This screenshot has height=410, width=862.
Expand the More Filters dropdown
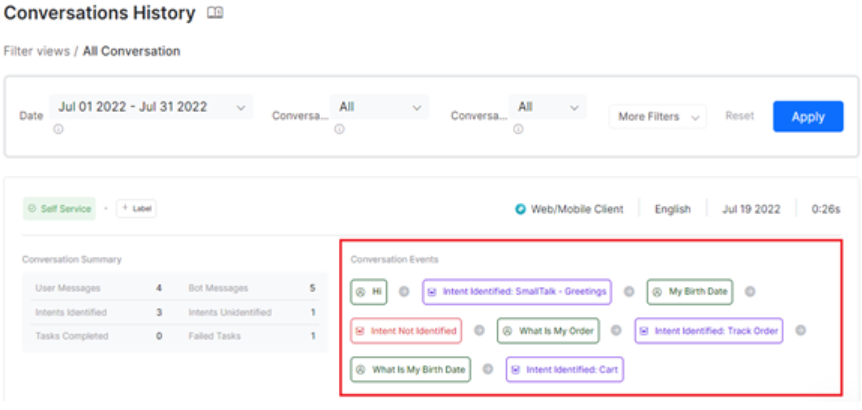pos(657,117)
